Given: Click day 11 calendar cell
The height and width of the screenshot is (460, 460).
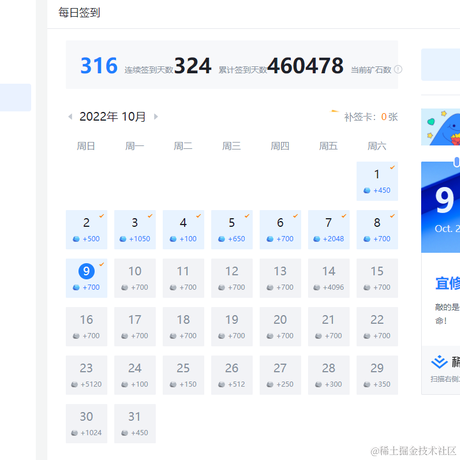Looking at the screenshot, I should 183,278.
